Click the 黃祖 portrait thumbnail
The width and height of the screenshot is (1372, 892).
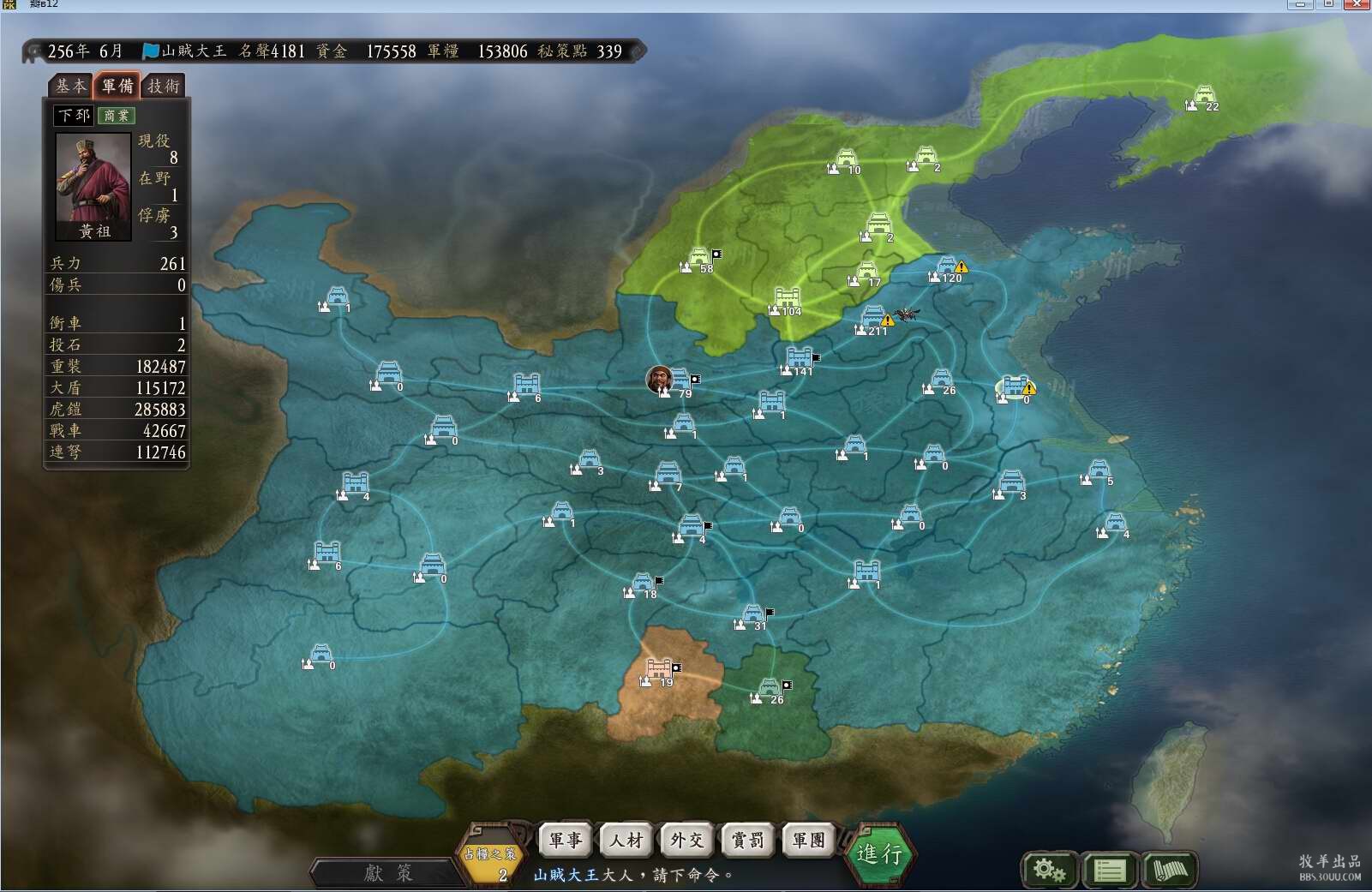93,186
